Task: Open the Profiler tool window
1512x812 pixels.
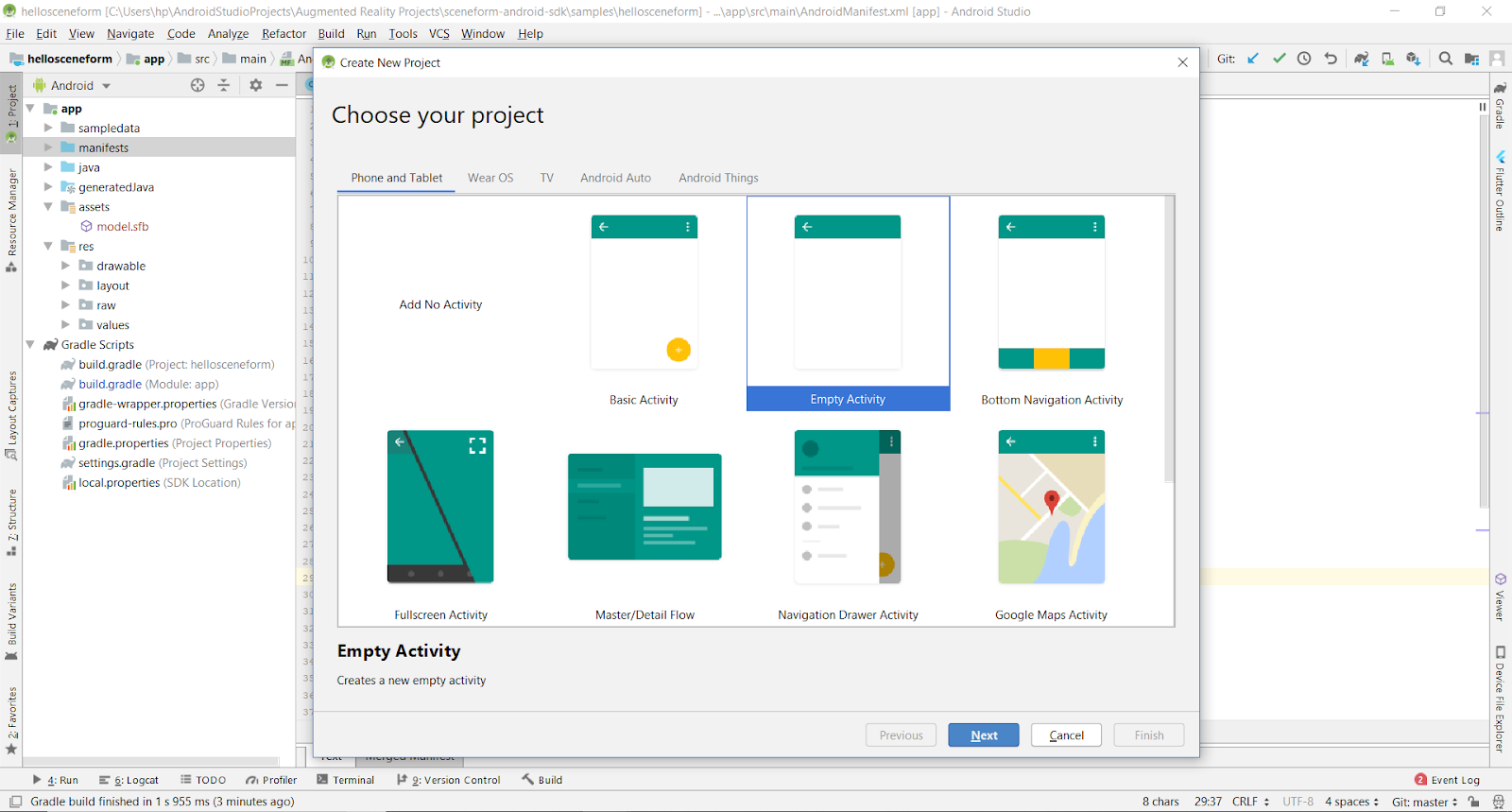Action: [271, 780]
